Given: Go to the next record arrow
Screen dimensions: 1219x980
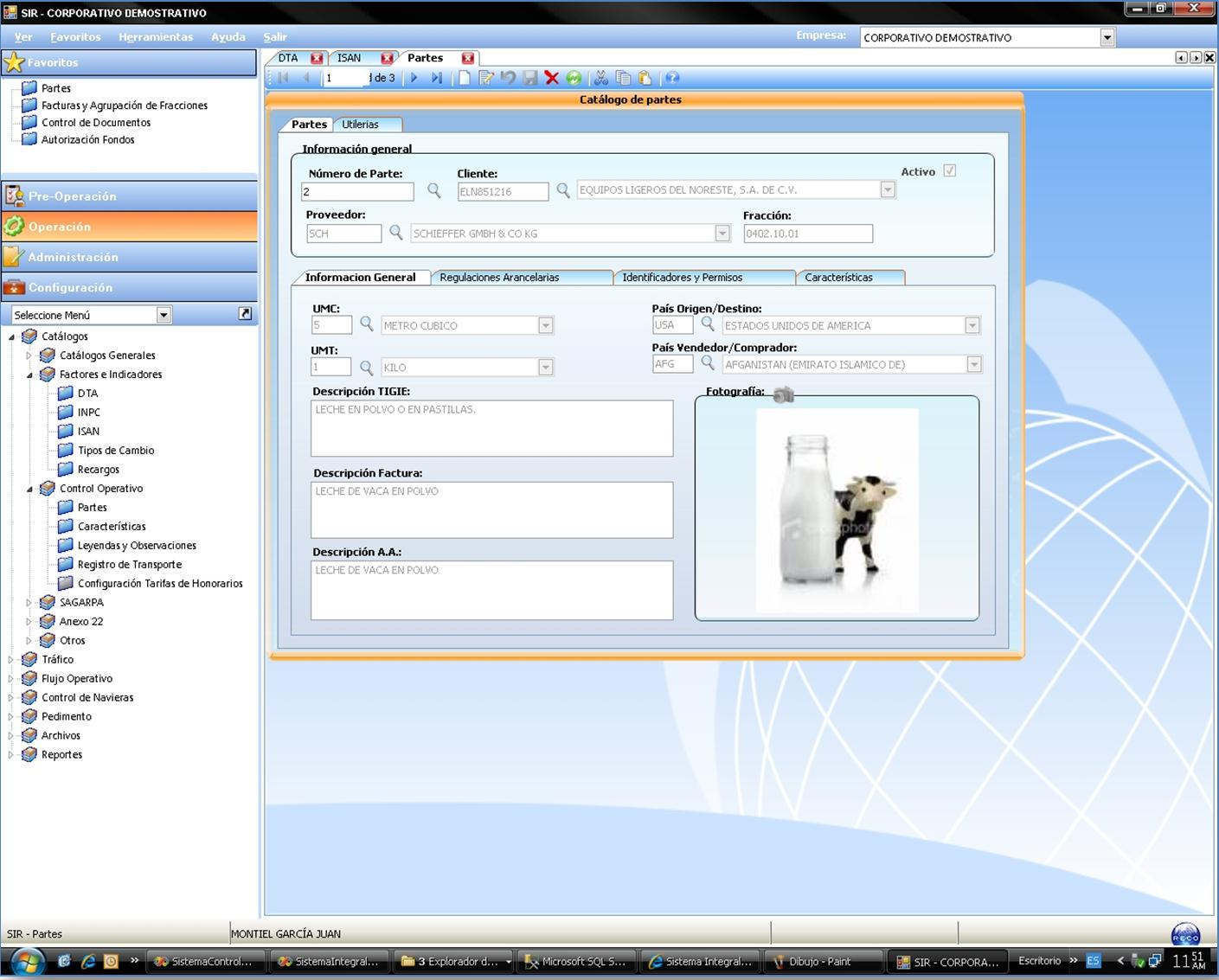Looking at the screenshot, I should pyautogui.click(x=414, y=78).
